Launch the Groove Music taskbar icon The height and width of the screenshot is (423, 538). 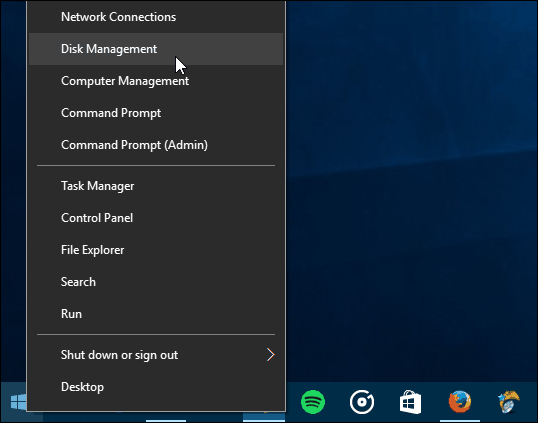pos(362,402)
